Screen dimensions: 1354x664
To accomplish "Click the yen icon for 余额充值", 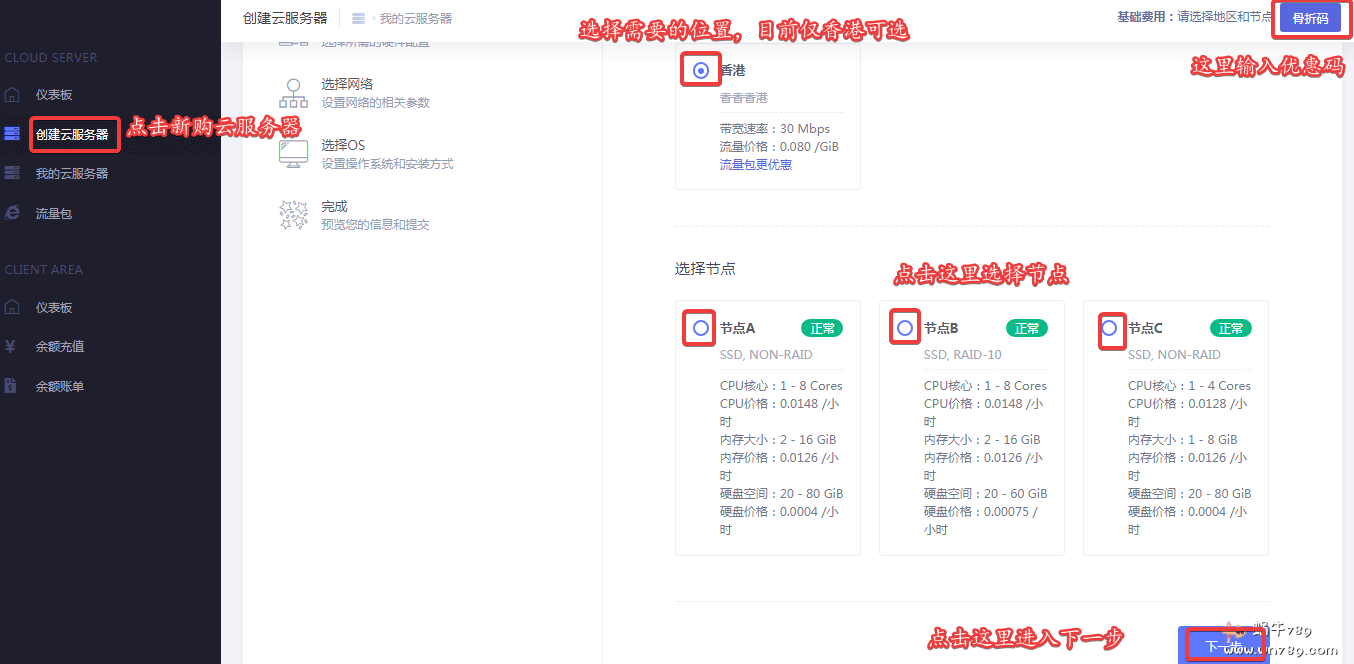I will point(12,347).
